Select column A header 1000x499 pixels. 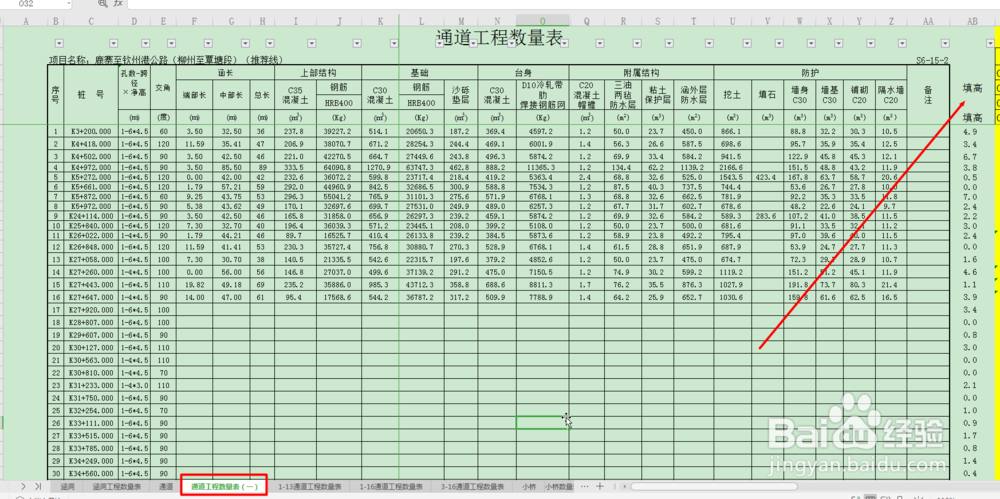tap(27, 21)
